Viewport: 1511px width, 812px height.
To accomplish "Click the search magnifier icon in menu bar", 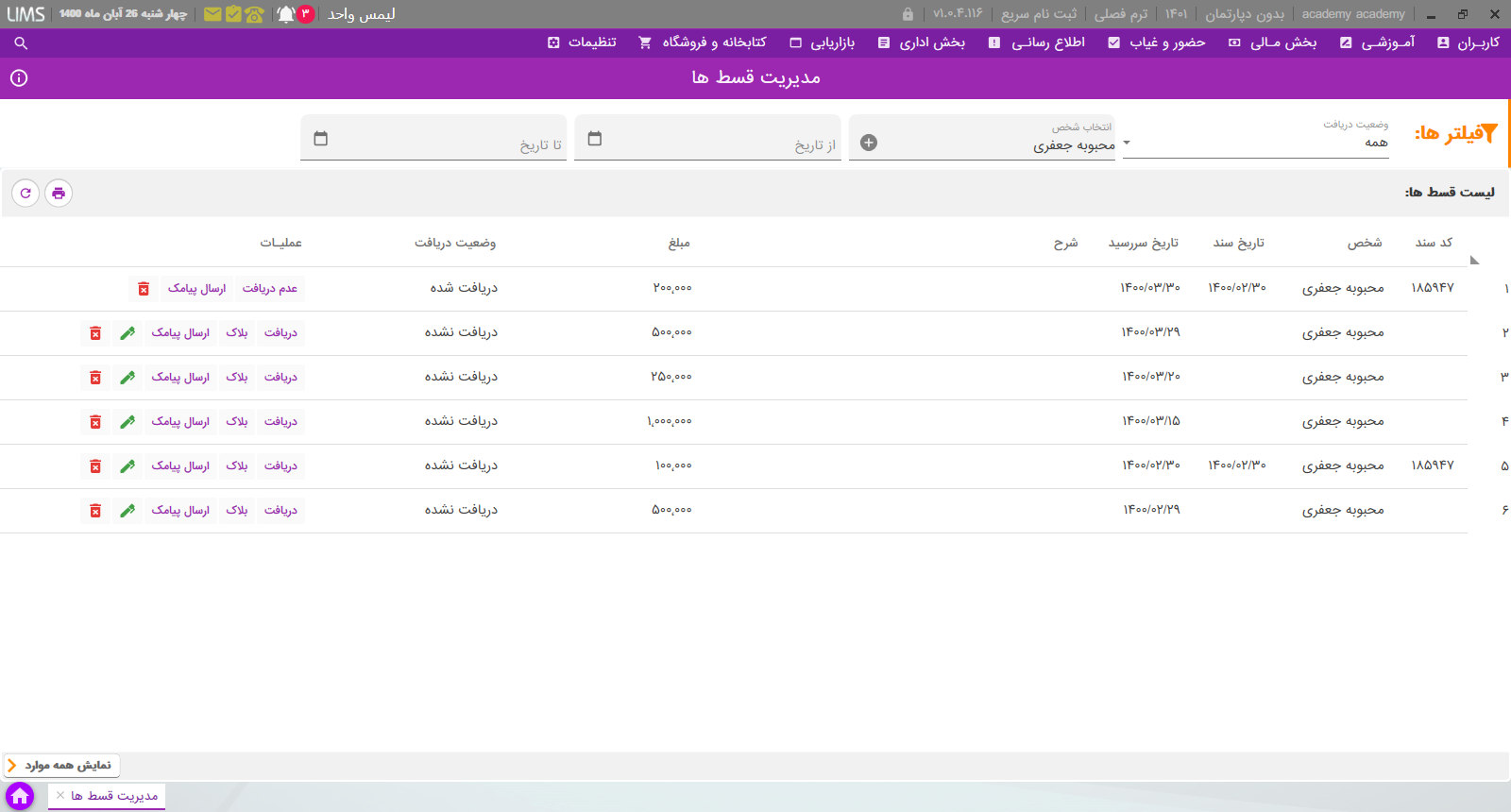I will [x=21, y=43].
